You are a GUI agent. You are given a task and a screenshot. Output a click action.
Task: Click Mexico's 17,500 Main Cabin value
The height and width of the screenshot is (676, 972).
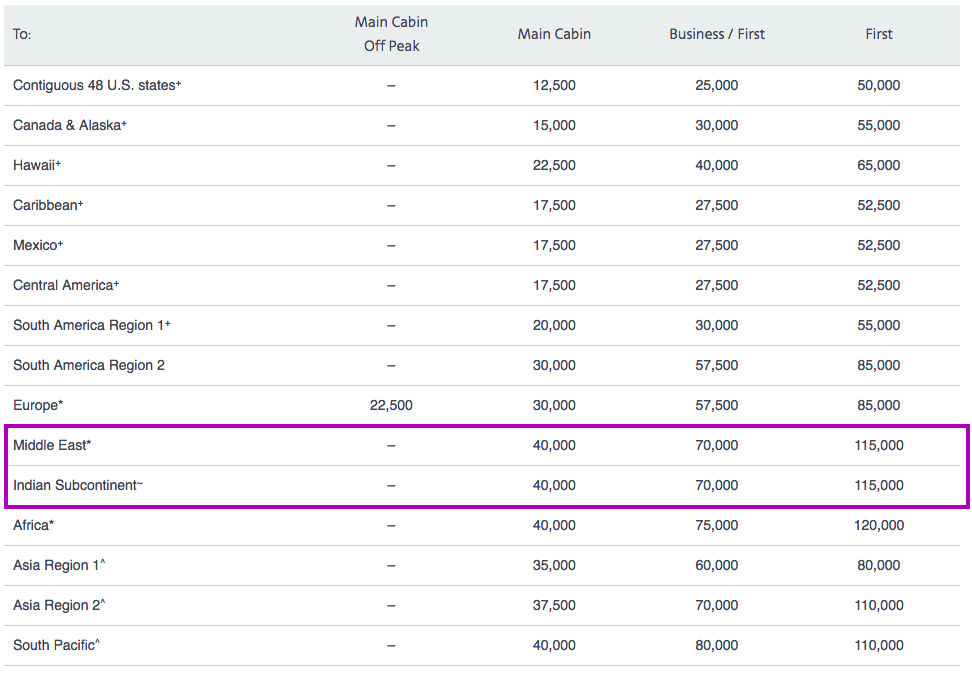[x=554, y=245]
